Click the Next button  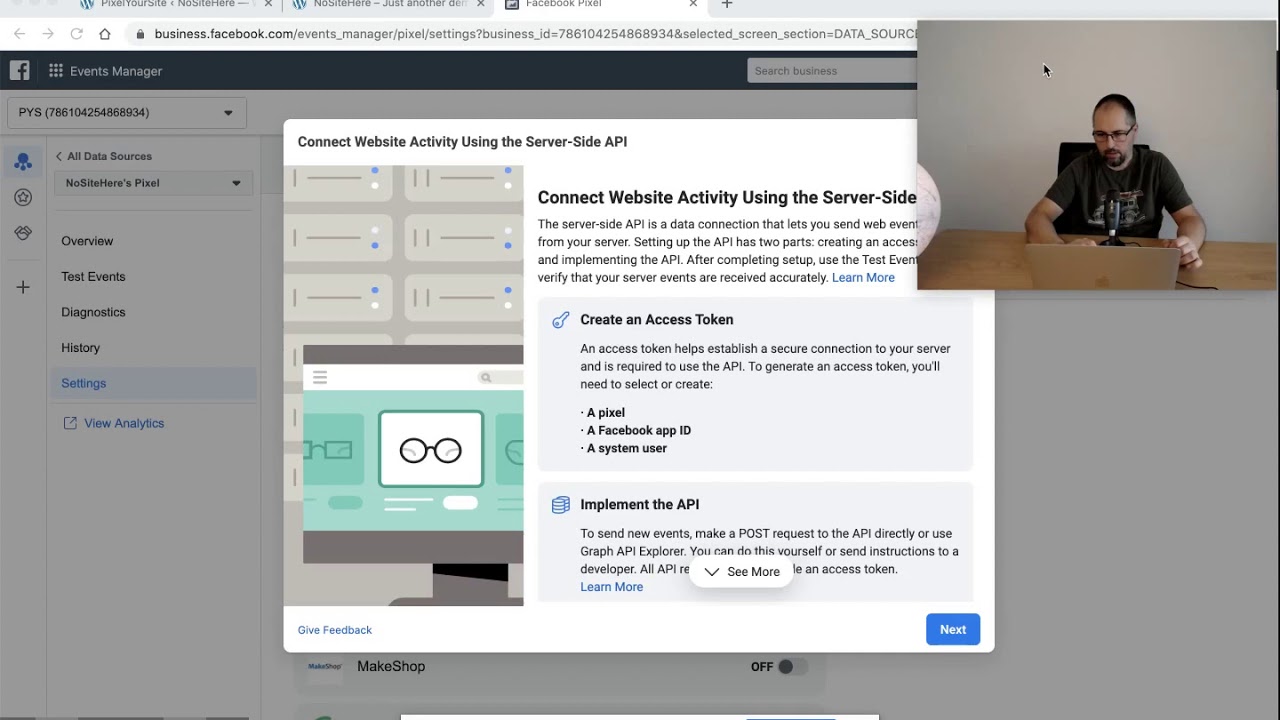coord(953,629)
